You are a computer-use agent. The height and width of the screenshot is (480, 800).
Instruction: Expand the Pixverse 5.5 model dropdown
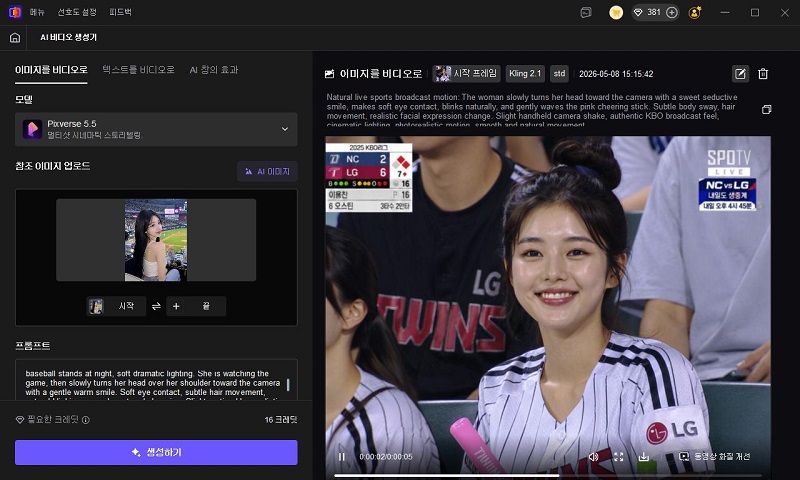(x=156, y=129)
